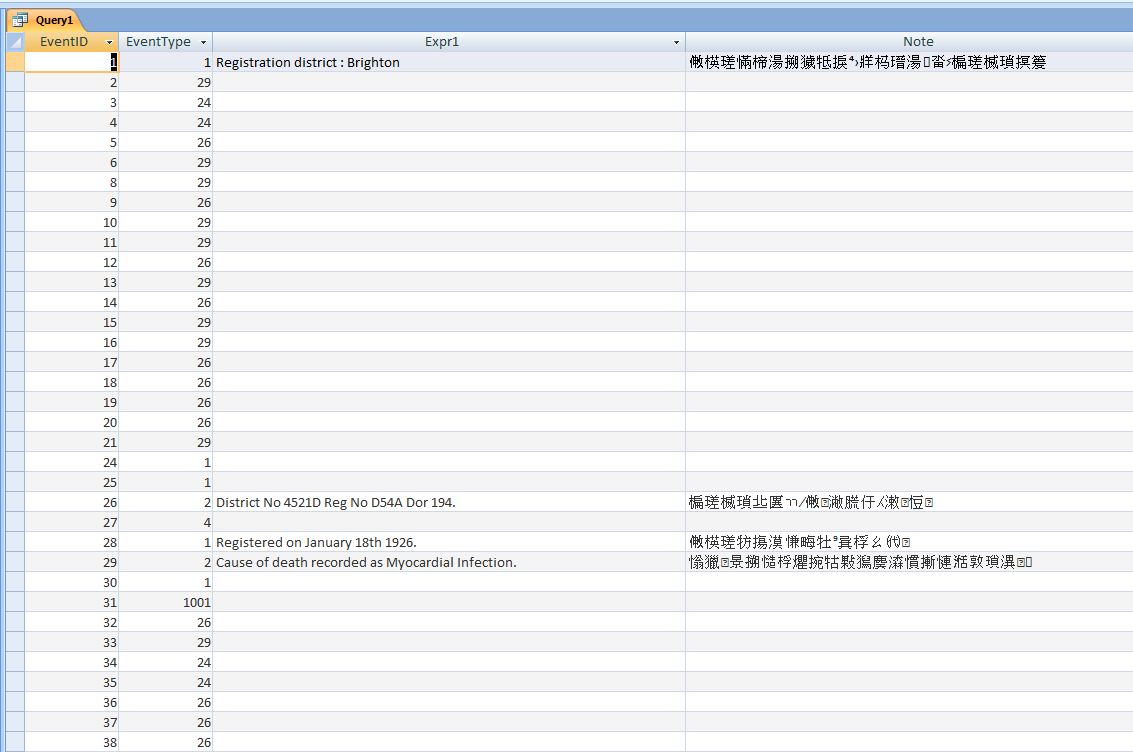Click EventID cell 14
Image resolution: width=1133 pixels, height=752 pixels.
coord(72,302)
